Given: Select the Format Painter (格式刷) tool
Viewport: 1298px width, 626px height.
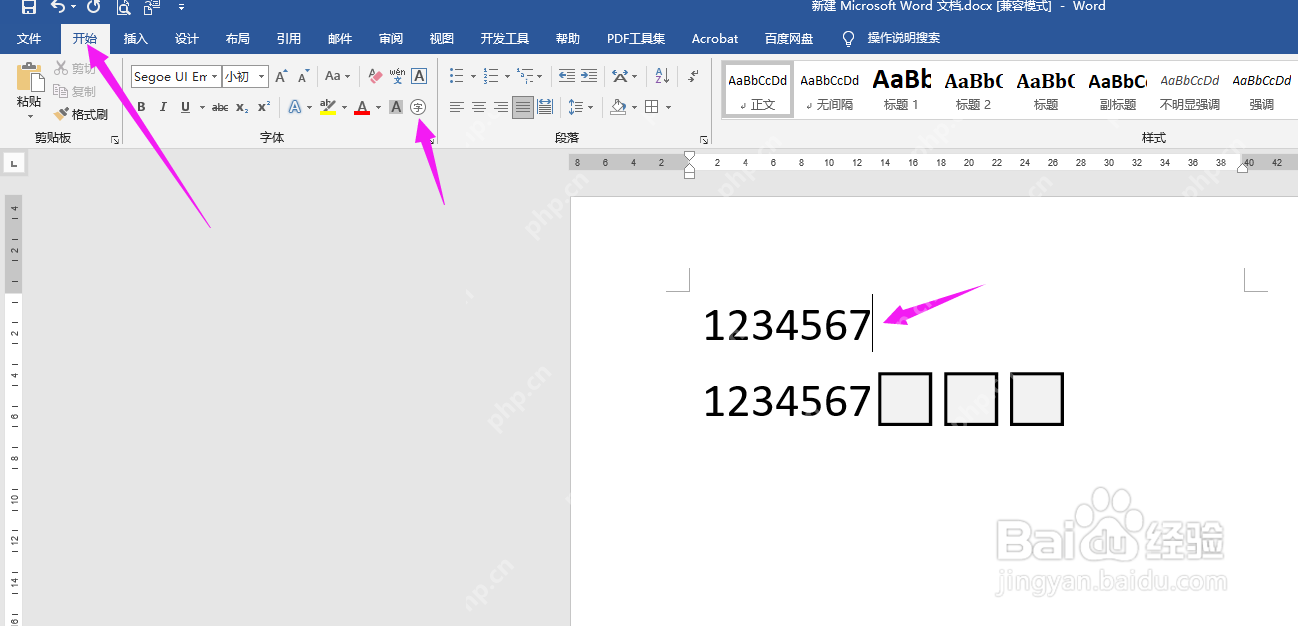Looking at the screenshot, I should pos(81,114).
